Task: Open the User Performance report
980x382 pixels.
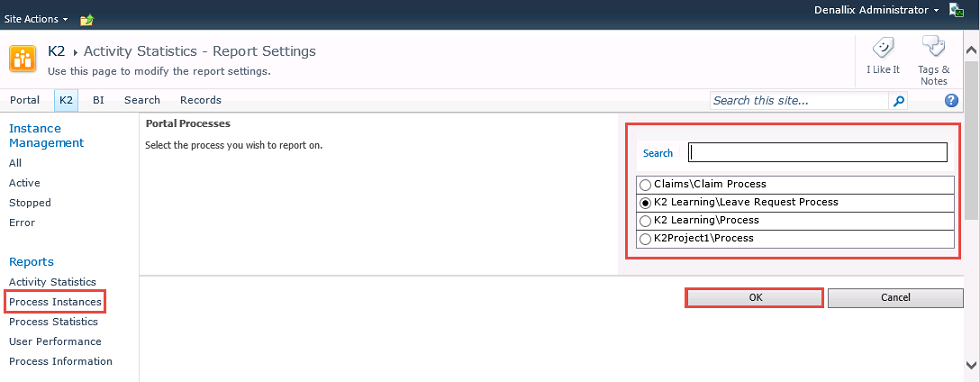Action: (x=55, y=342)
